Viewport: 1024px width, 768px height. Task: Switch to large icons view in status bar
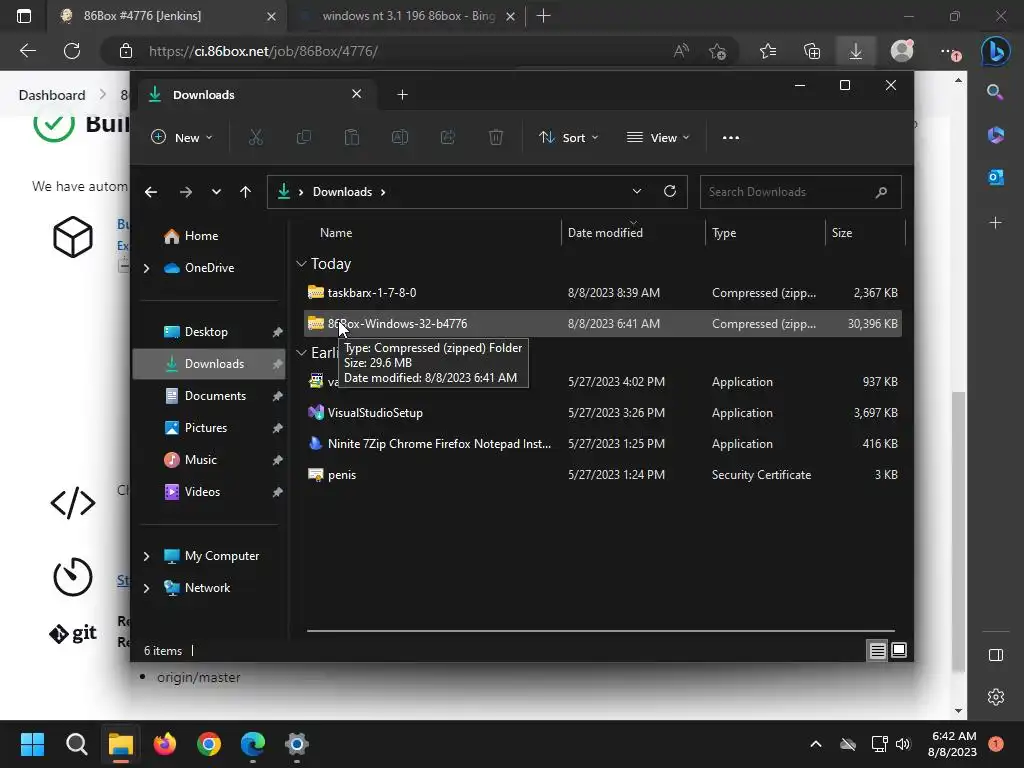click(x=899, y=650)
